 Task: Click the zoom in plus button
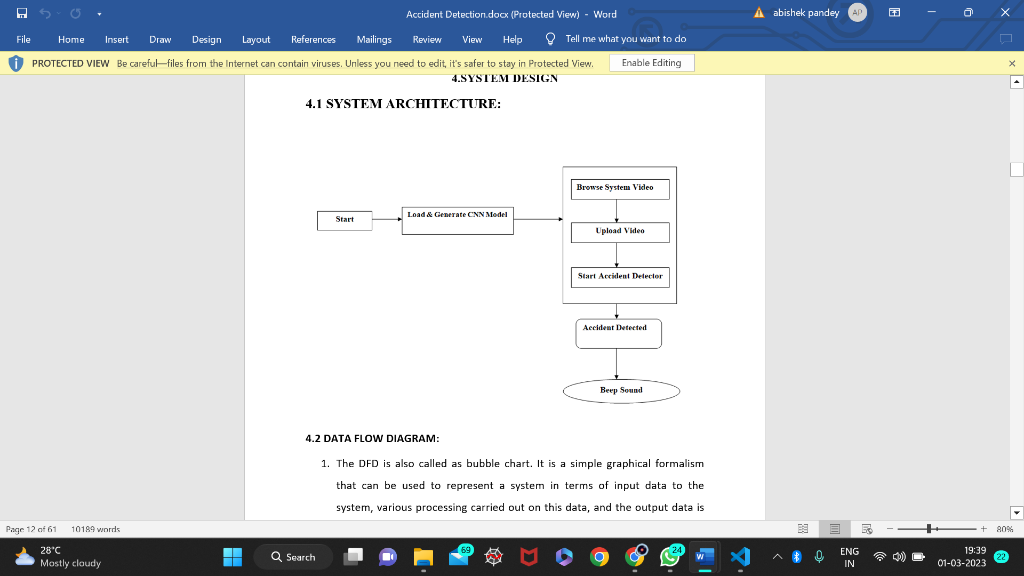tap(984, 529)
